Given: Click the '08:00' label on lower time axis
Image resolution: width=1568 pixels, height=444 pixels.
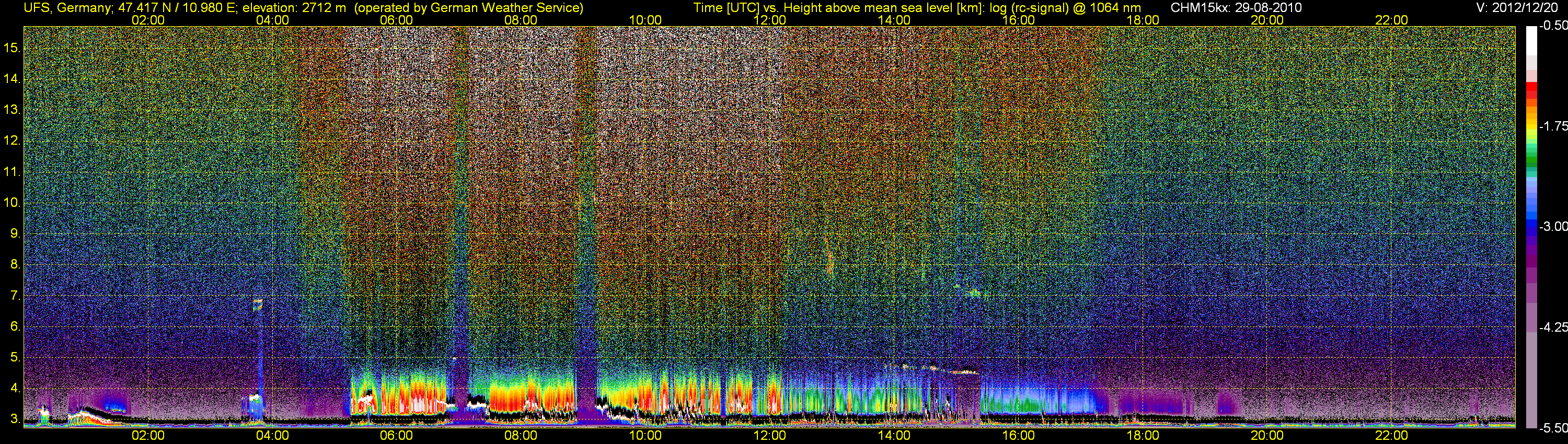Looking at the screenshot, I should [521, 436].
